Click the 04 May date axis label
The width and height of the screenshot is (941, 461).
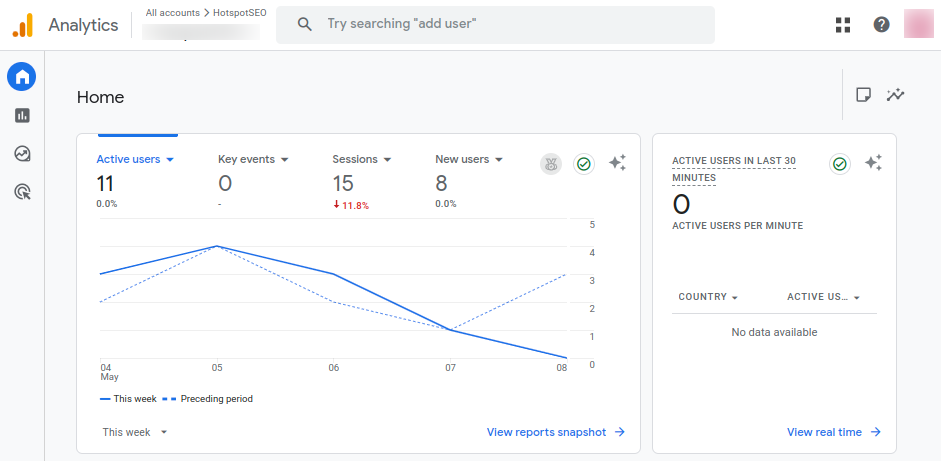109,372
